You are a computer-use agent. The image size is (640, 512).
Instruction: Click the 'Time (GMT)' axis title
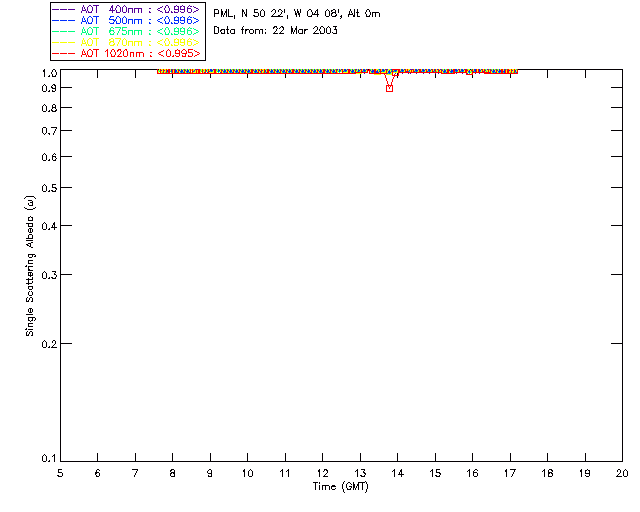341,487
